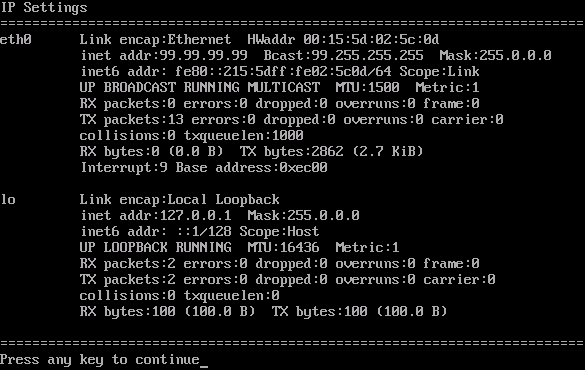The height and width of the screenshot is (370, 585).
Task: Click the Link encap:Local Loopback text
Action: pyautogui.click(x=179, y=199)
